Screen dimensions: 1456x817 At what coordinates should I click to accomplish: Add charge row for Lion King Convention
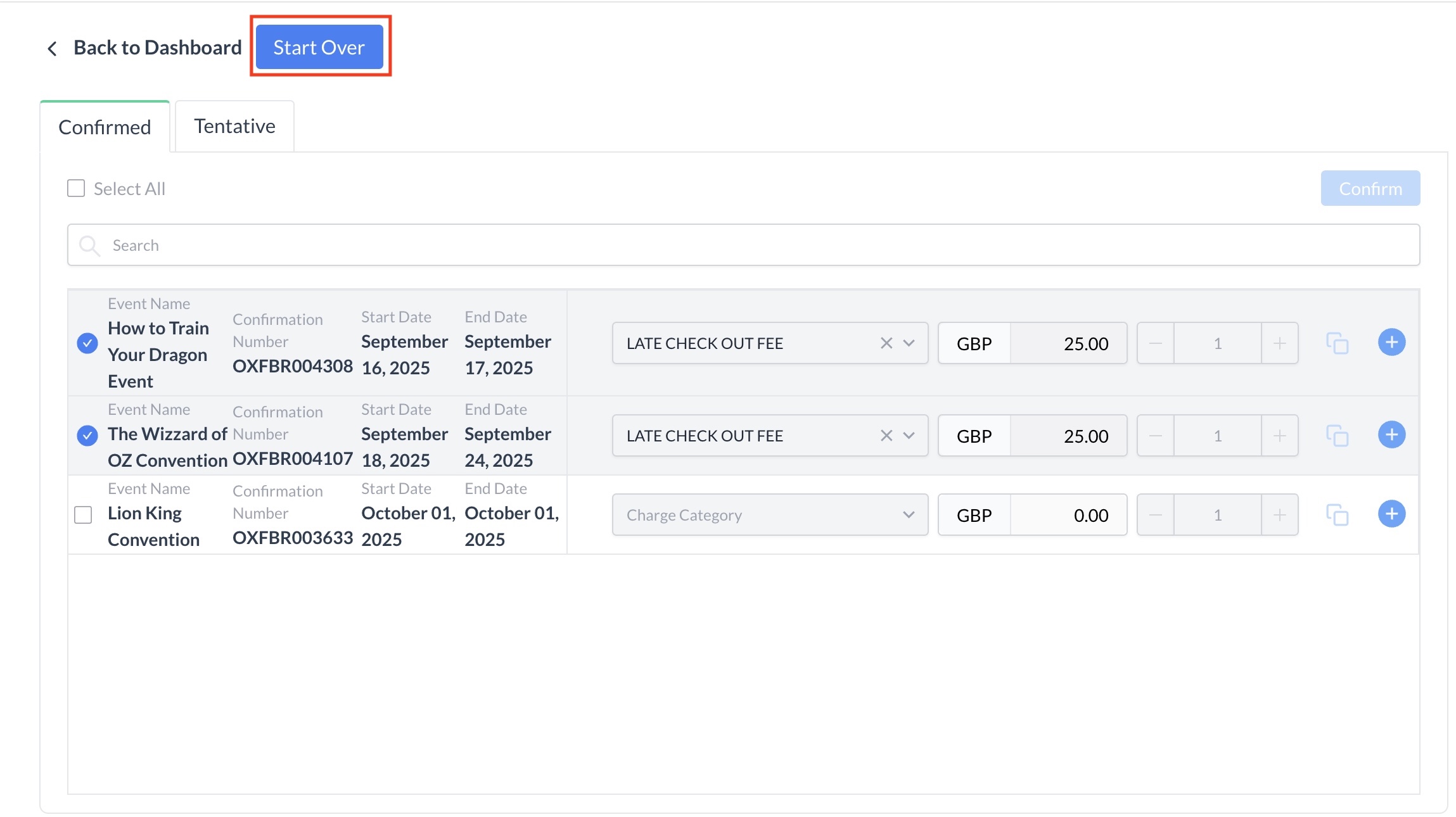coord(1391,514)
